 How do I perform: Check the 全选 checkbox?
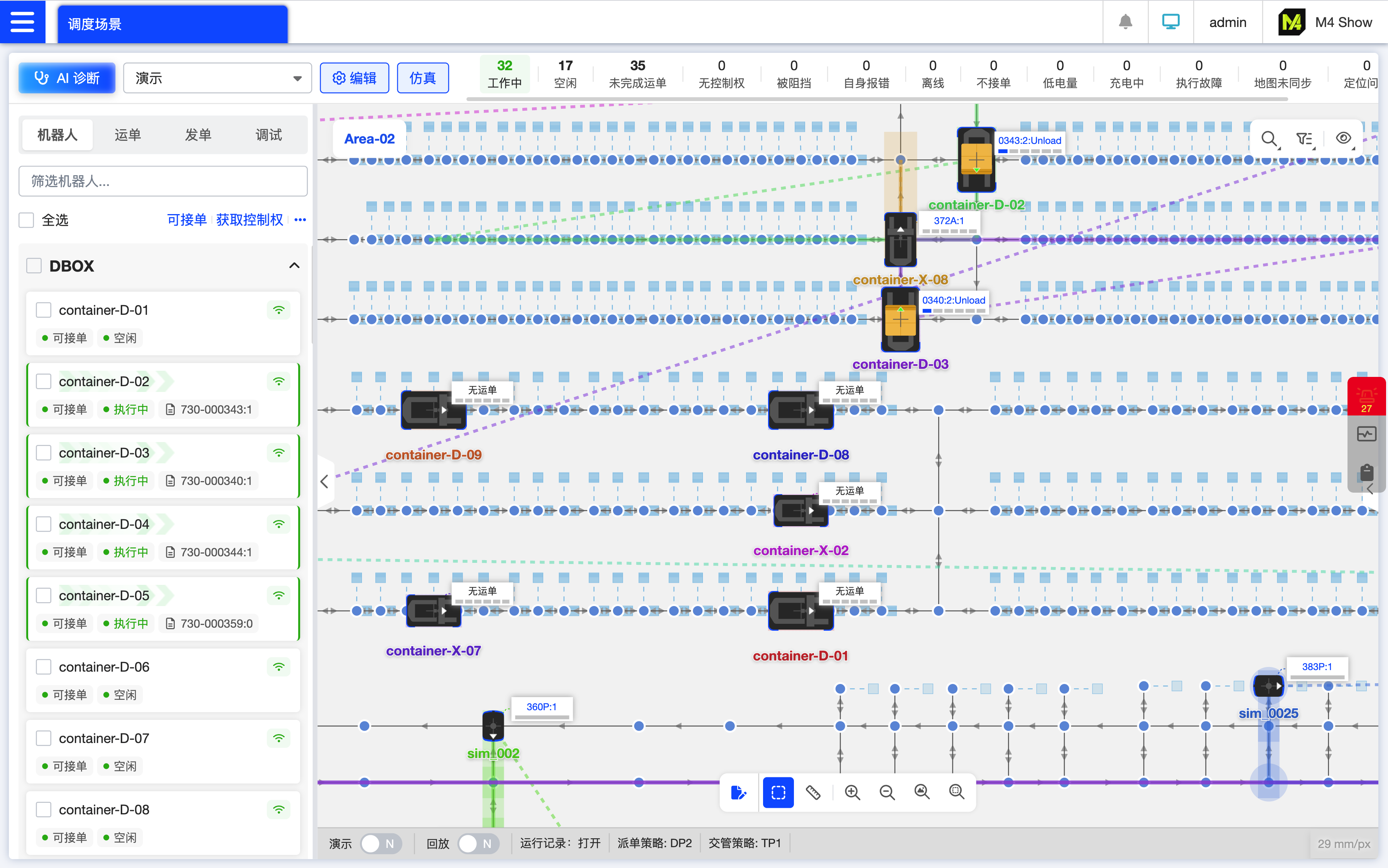click(x=26, y=220)
